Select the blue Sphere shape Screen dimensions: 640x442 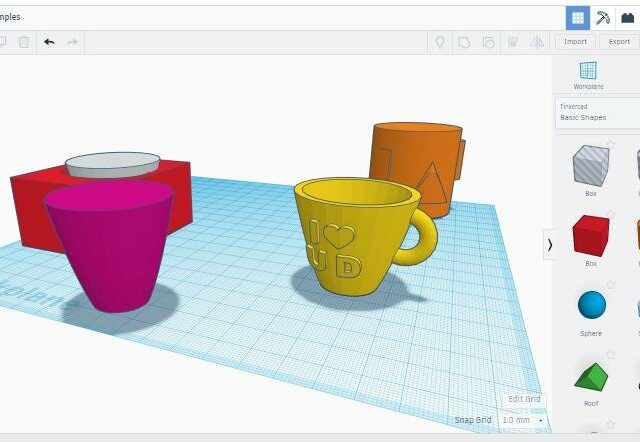[x=591, y=305]
